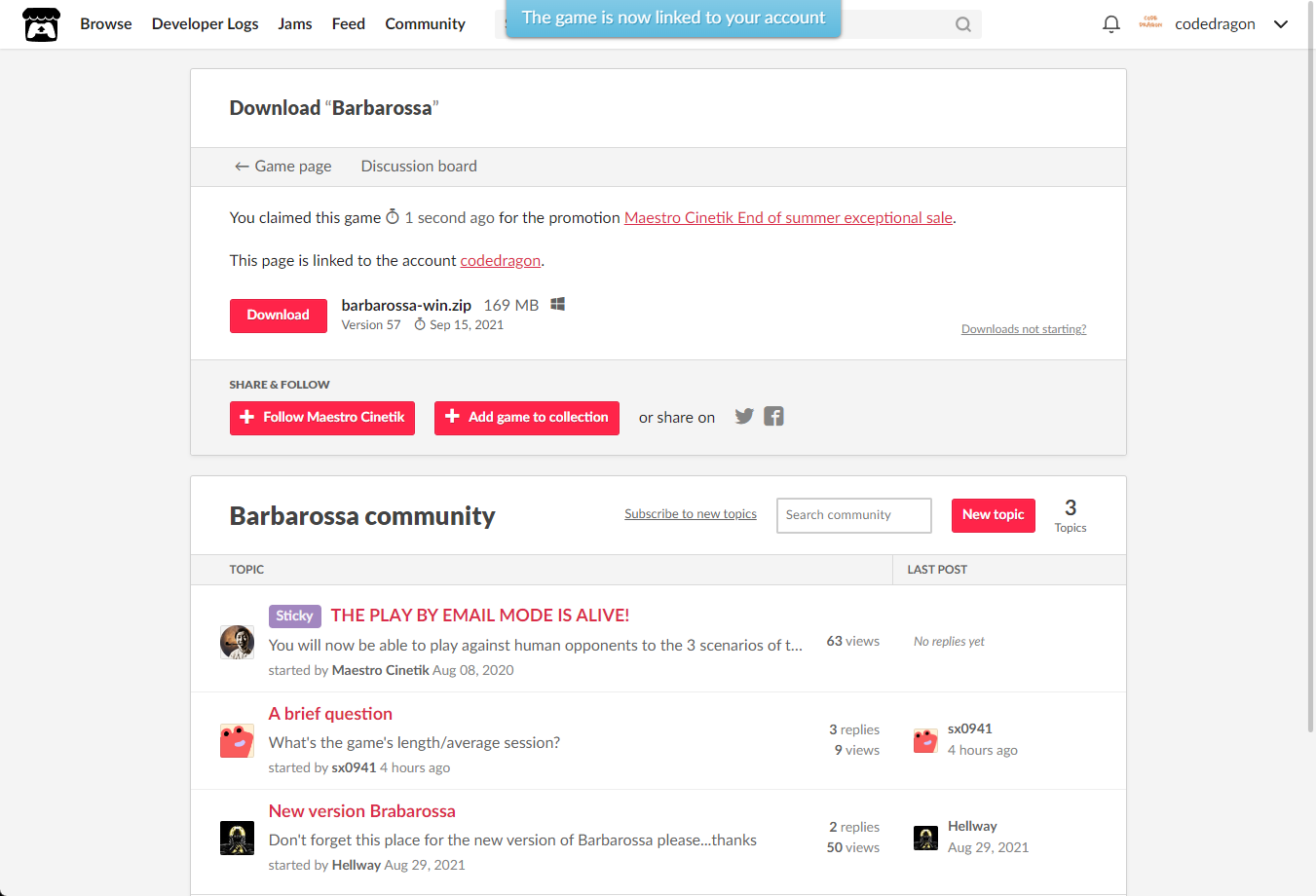Image resolution: width=1316 pixels, height=896 pixels.
Task: Click the '4 hours ago' last post time
Action: [983, 750]
